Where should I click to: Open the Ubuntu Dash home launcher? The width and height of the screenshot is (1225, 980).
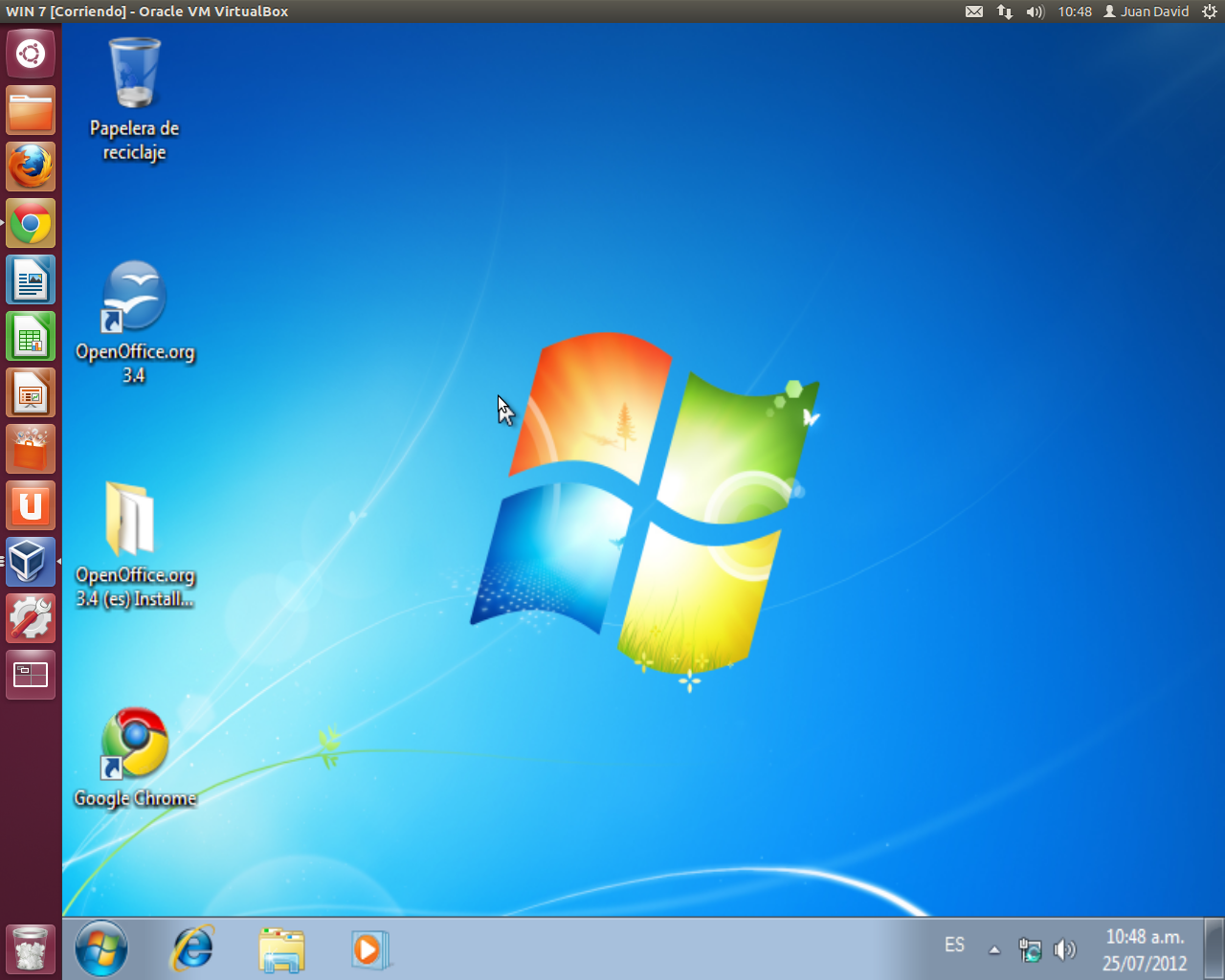tap(31, 54)
